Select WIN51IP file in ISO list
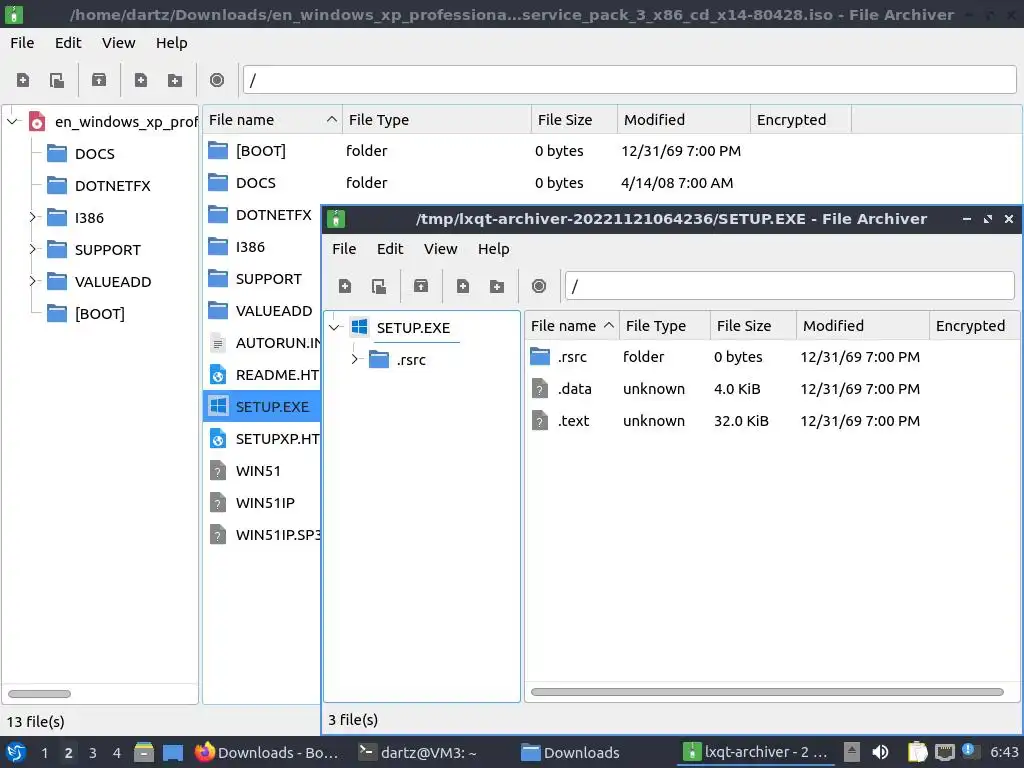 [x=262, y=503]
